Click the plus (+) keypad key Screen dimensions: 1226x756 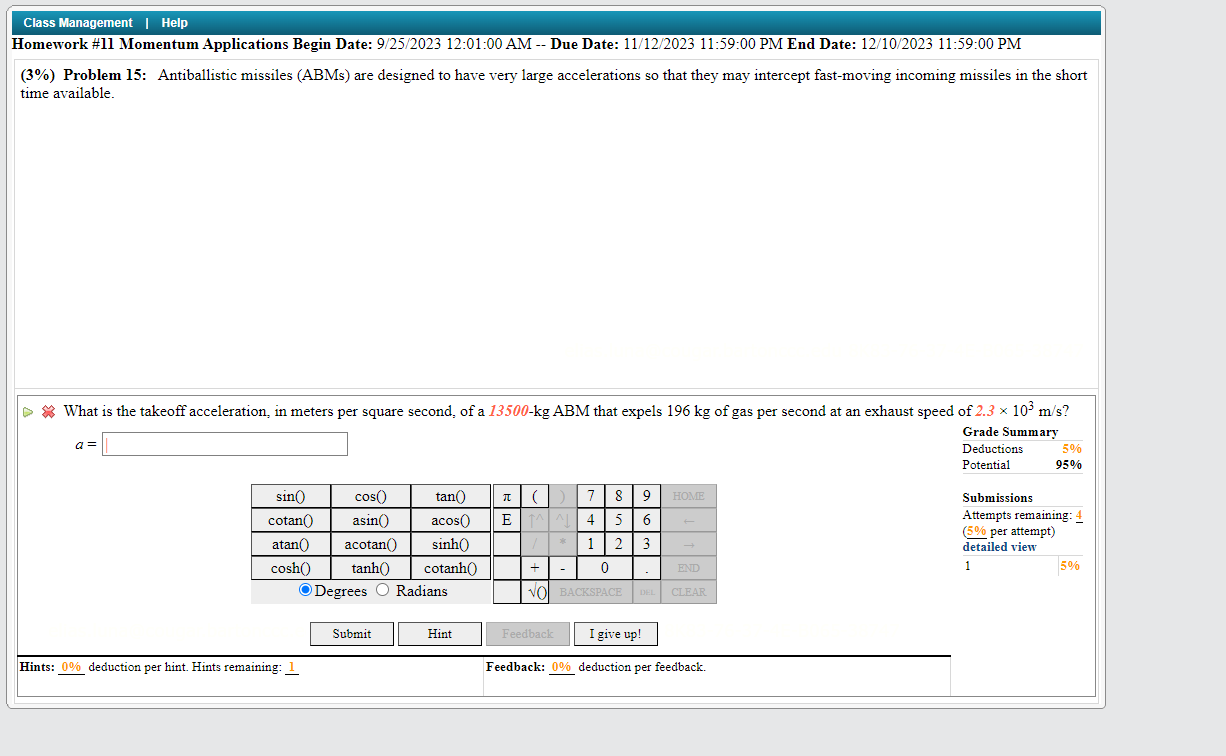point(534,567)
